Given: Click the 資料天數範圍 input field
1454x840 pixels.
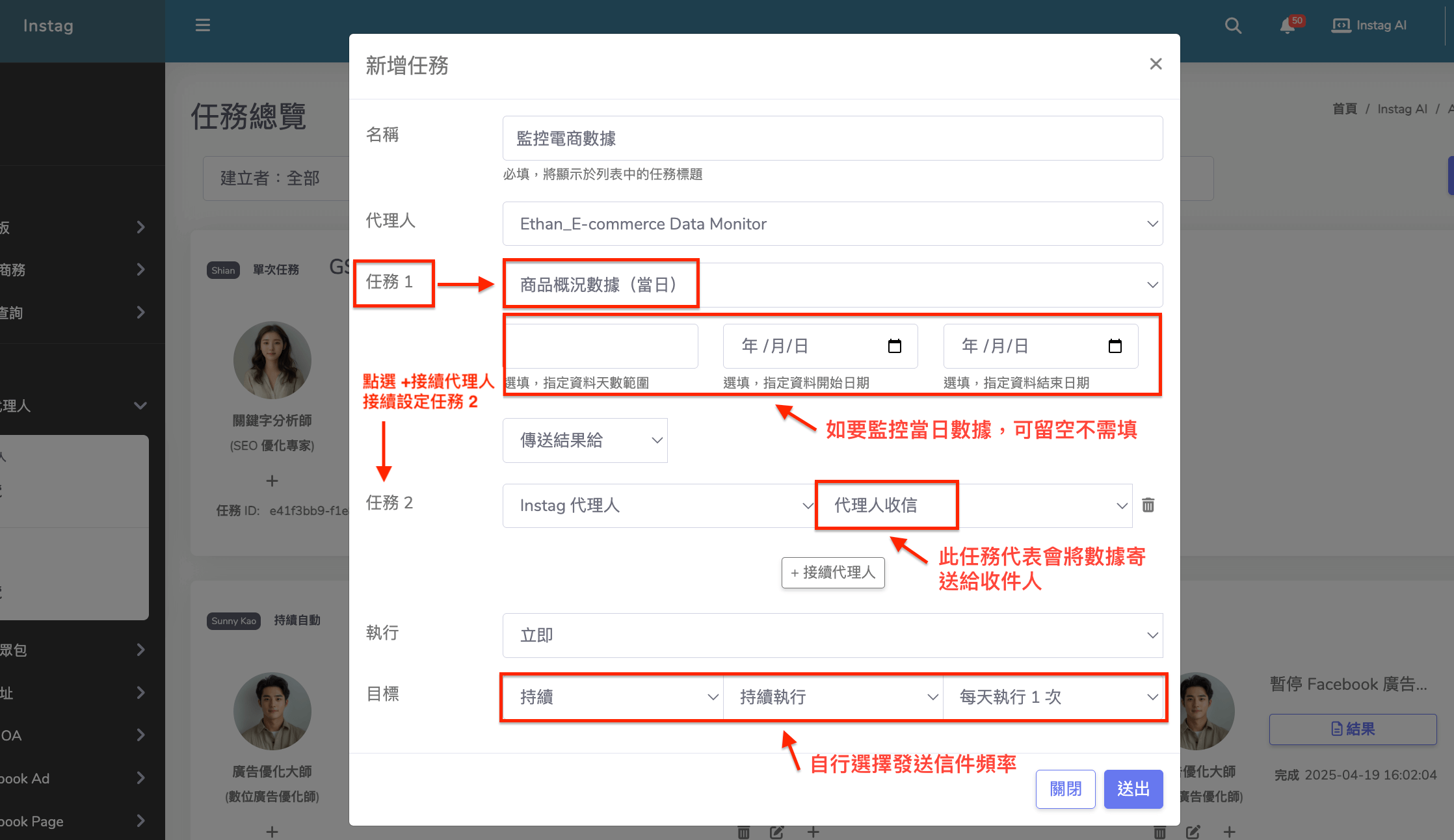Looking at the screenshot, I should [x=601, y=346].
